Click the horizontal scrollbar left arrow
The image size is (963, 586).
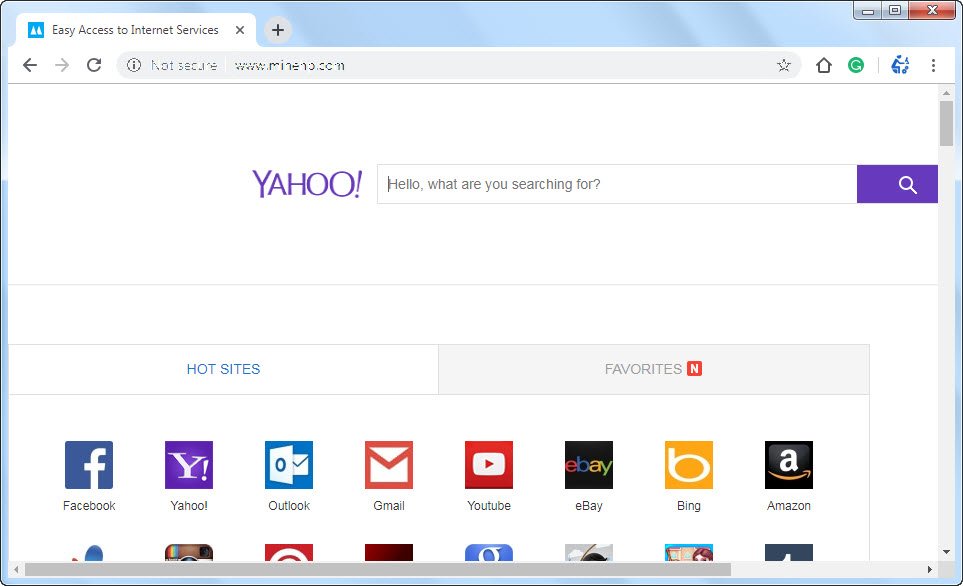coord(16,569)
